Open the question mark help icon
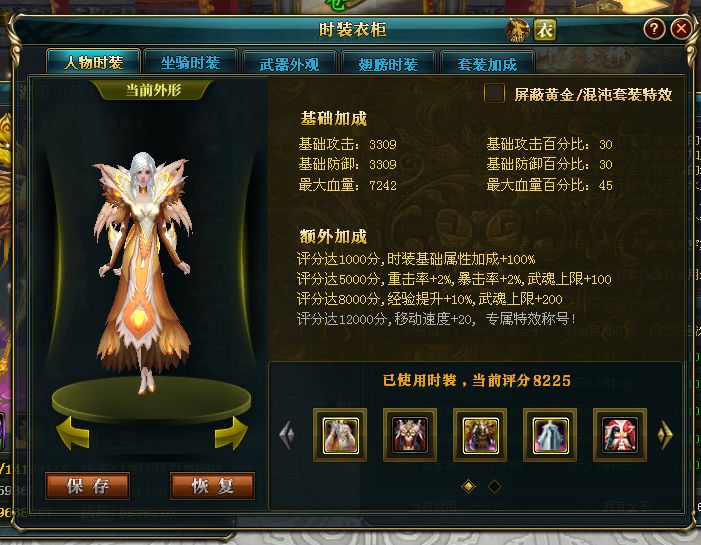Viewport: 701px width, 545px height. point(654,29)
